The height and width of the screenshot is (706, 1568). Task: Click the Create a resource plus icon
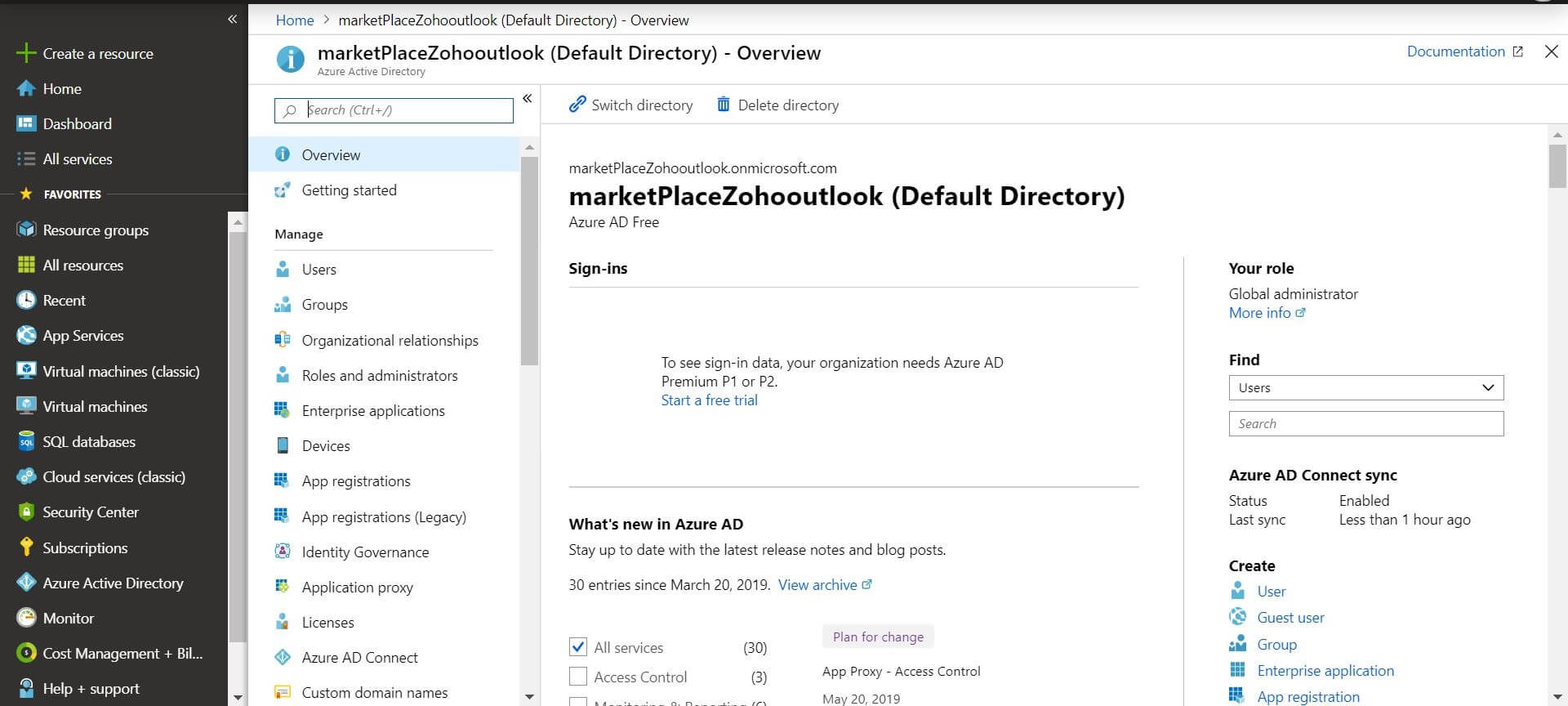point(26,53)
